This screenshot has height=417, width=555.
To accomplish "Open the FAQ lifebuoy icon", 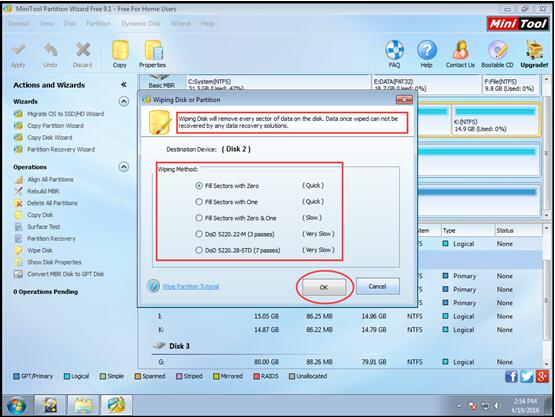I will [x=394, y=55].
